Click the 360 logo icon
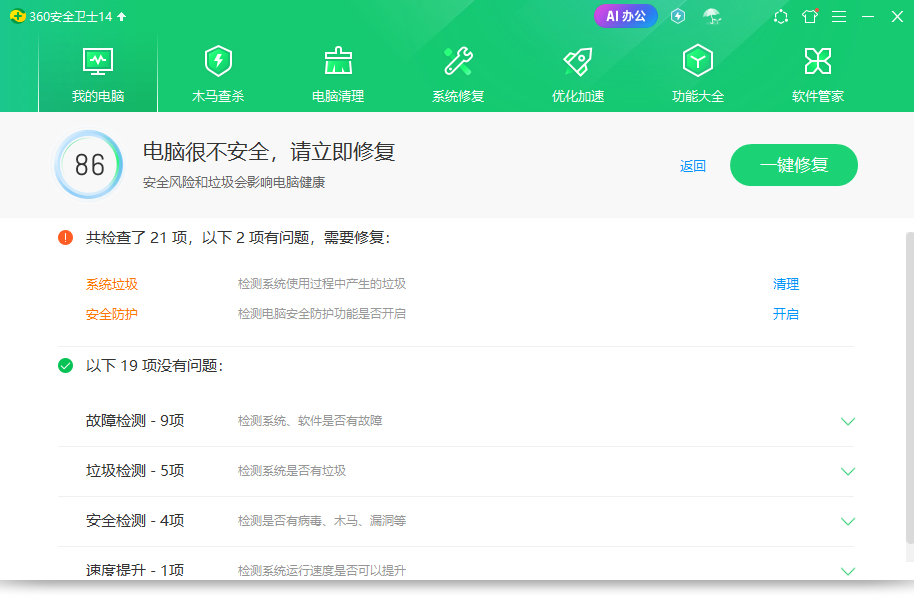 pos(17,16)
